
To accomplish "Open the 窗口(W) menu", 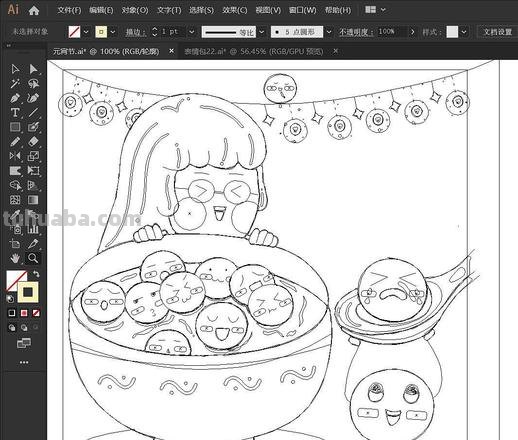I will click(x=303, y=10).
